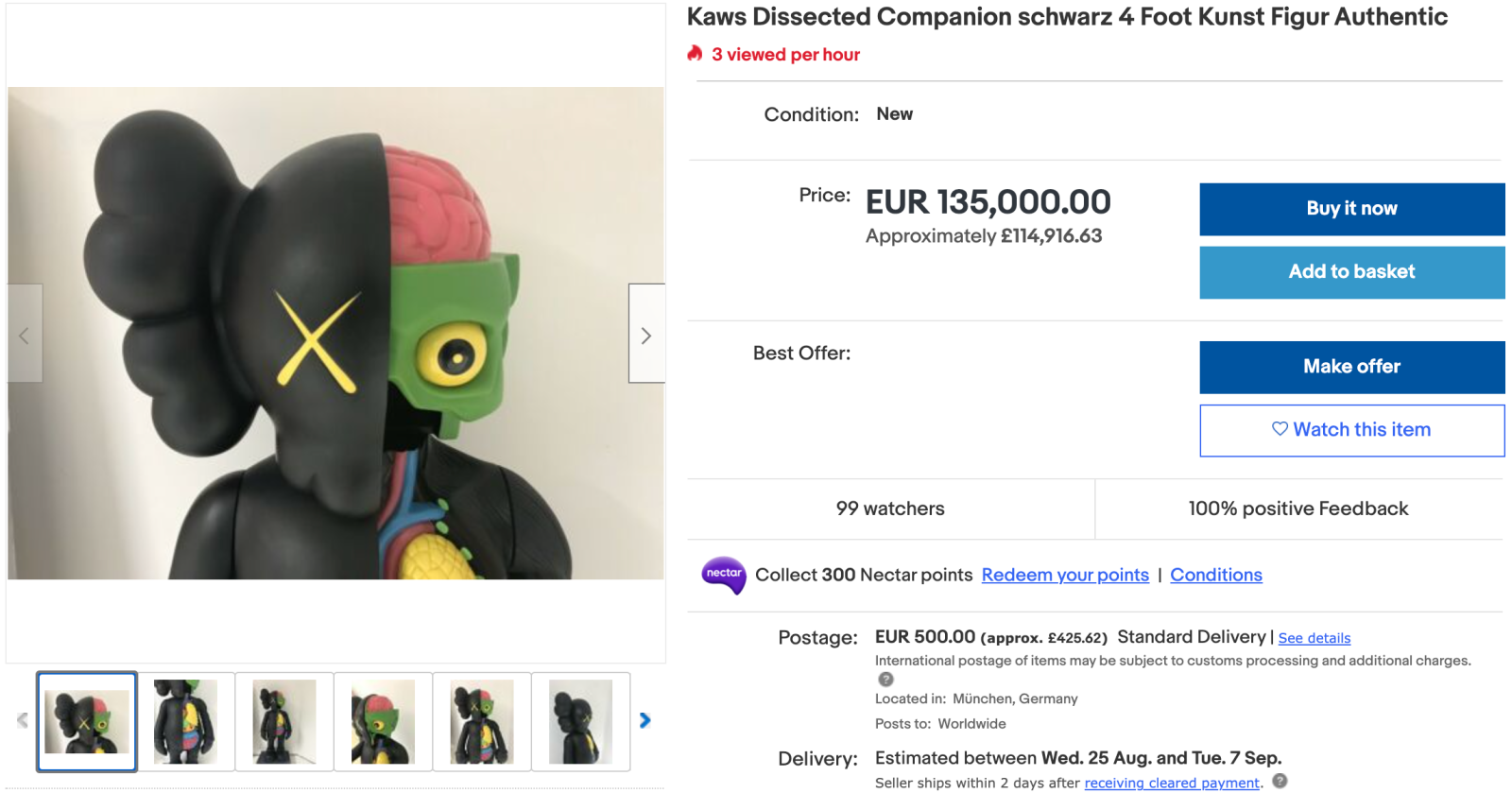Go to the next product image
Viewport: 1512px width, 793px height.
[646, 335]
